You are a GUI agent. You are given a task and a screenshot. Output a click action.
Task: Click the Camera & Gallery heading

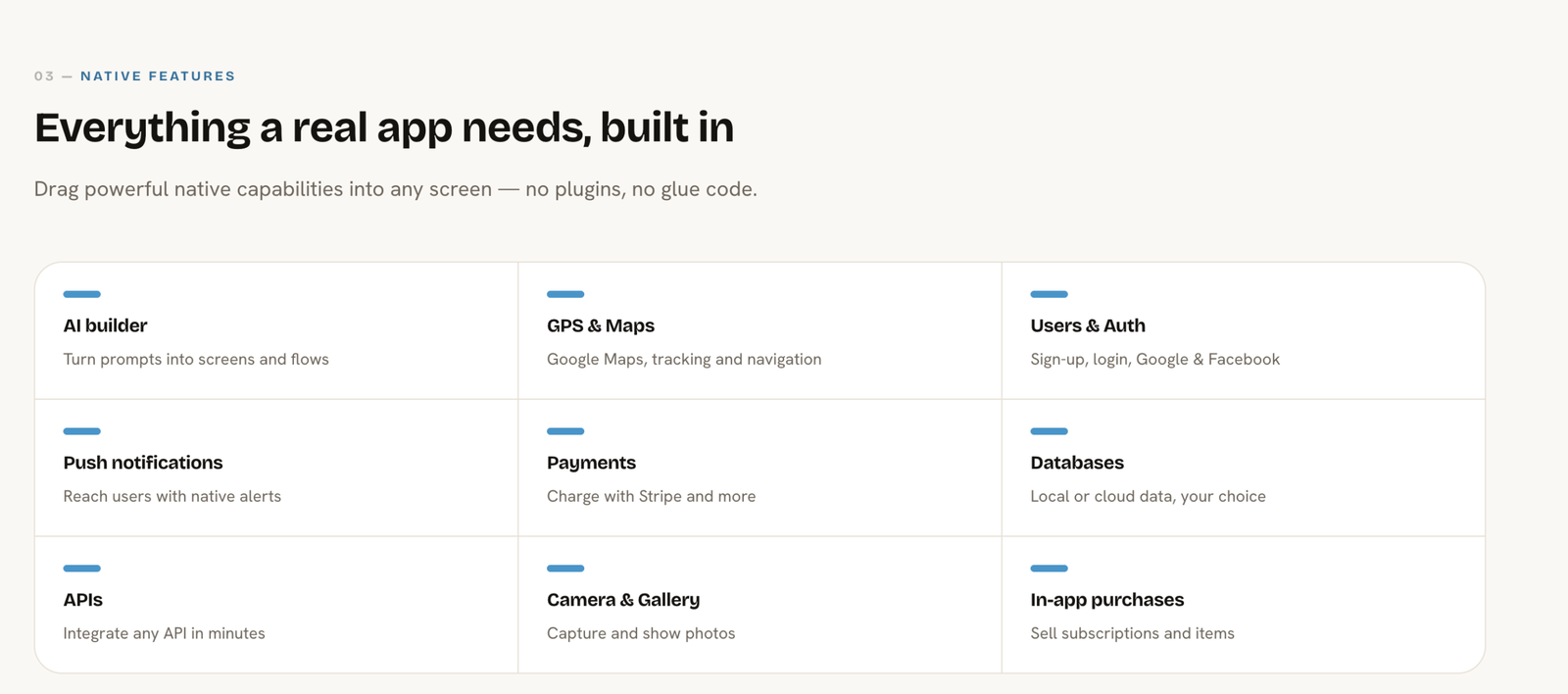tap(623, 600)
